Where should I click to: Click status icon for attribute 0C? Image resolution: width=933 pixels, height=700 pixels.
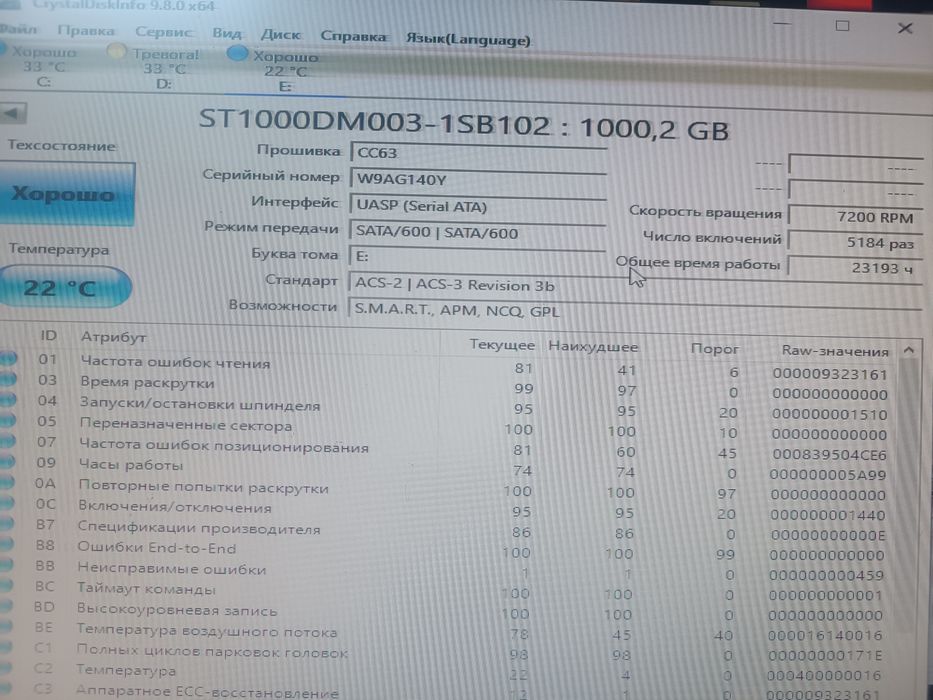click(x=7, y=504)
